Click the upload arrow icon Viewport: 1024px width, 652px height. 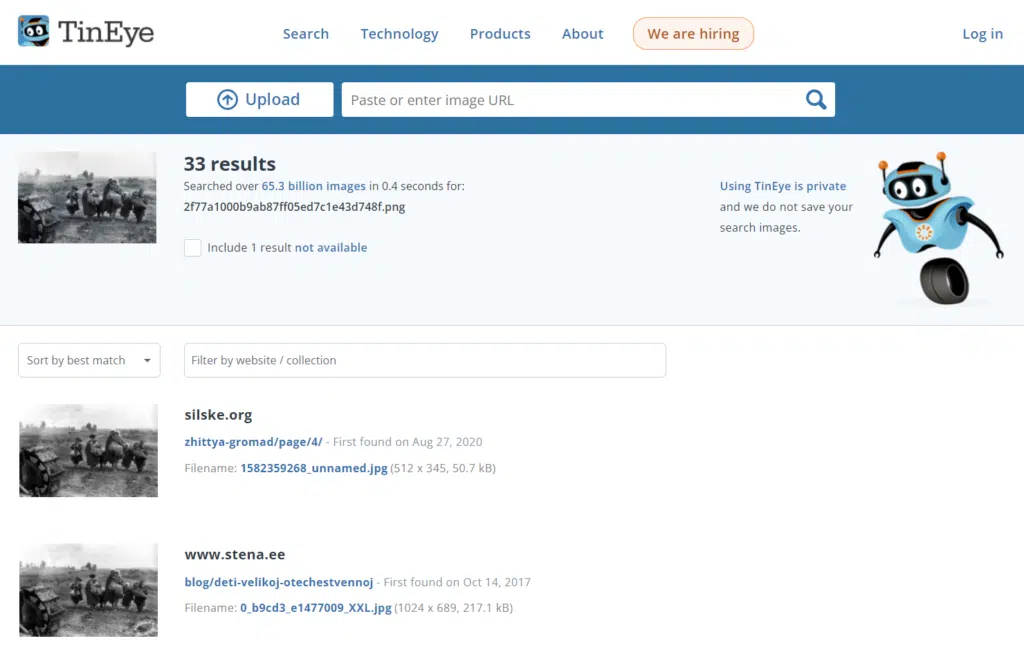(x=228, y=100)
